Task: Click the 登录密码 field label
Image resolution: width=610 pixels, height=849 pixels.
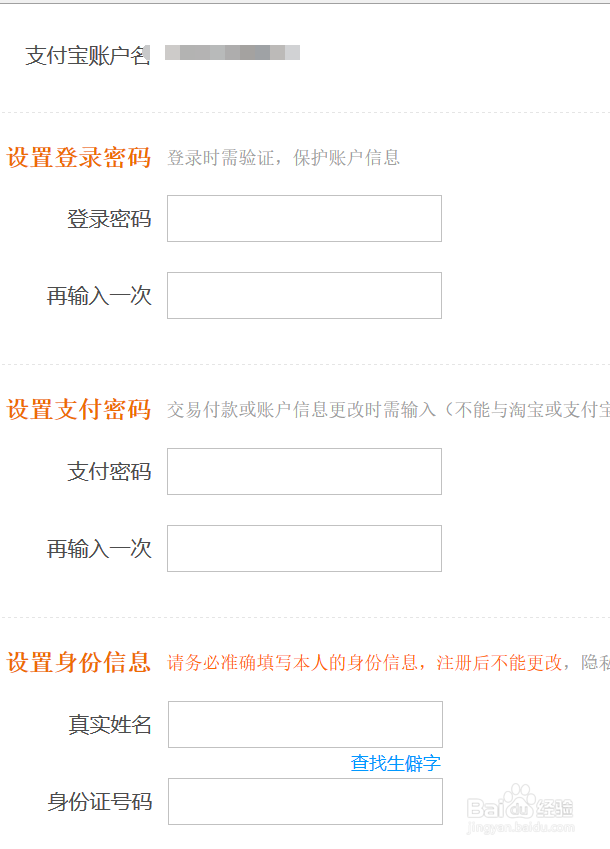Action: [109, 219]
